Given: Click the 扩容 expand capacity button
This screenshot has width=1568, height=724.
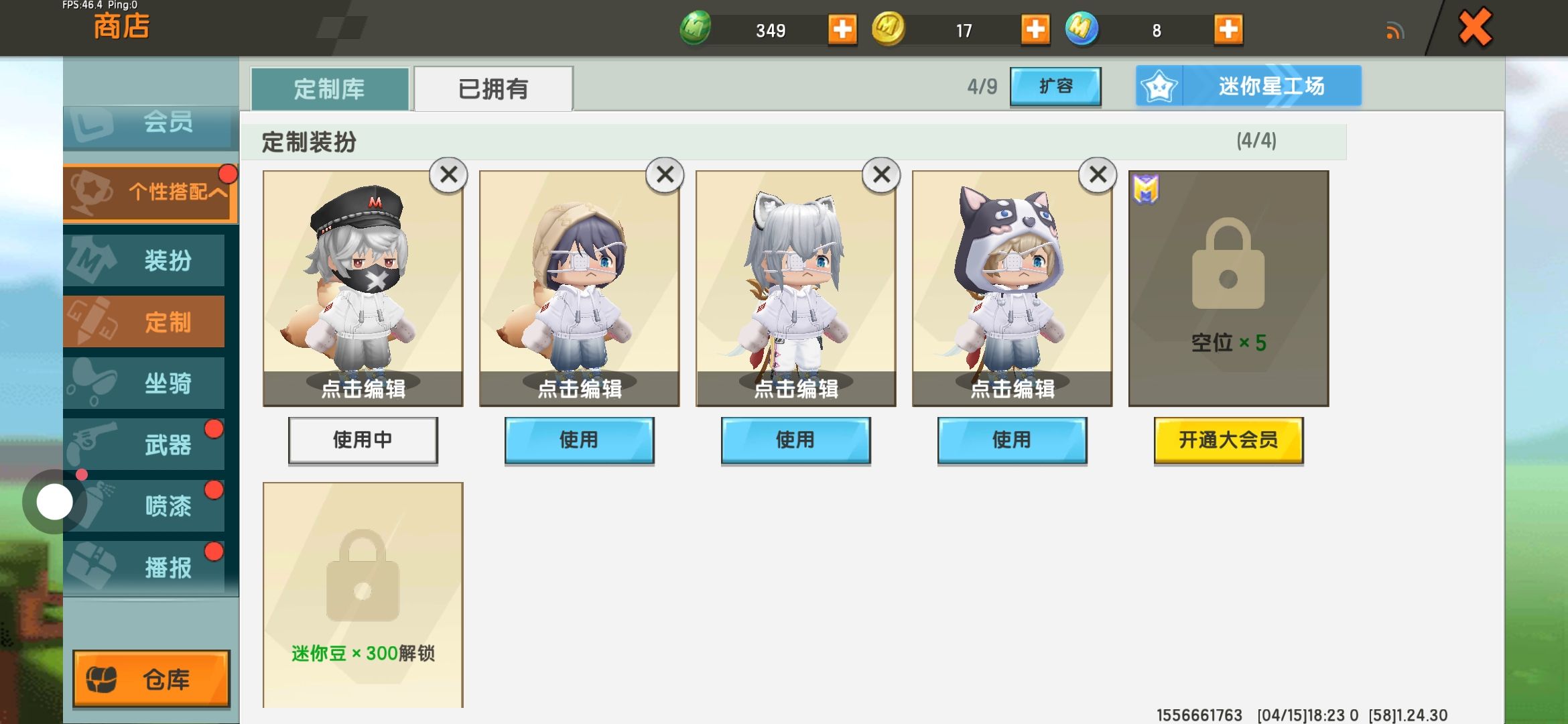Looking at the screenshot, I should [1055, 86].
